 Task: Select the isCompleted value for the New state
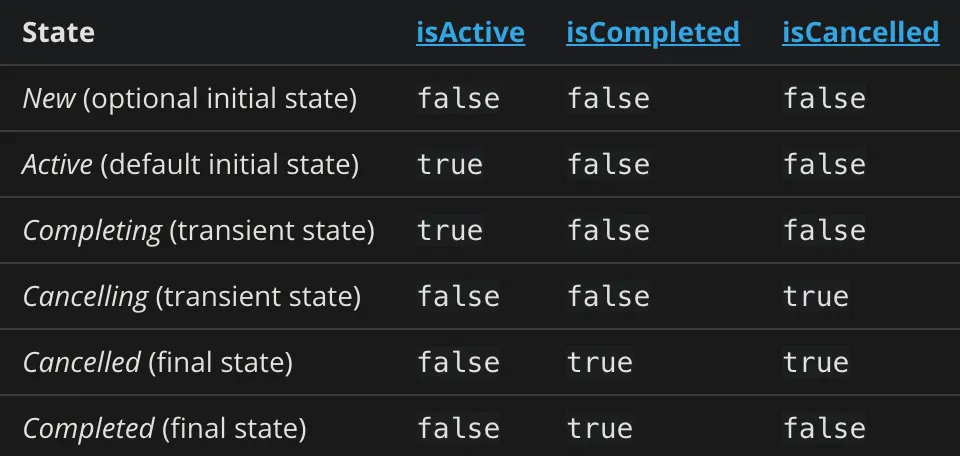coord(609,99)
